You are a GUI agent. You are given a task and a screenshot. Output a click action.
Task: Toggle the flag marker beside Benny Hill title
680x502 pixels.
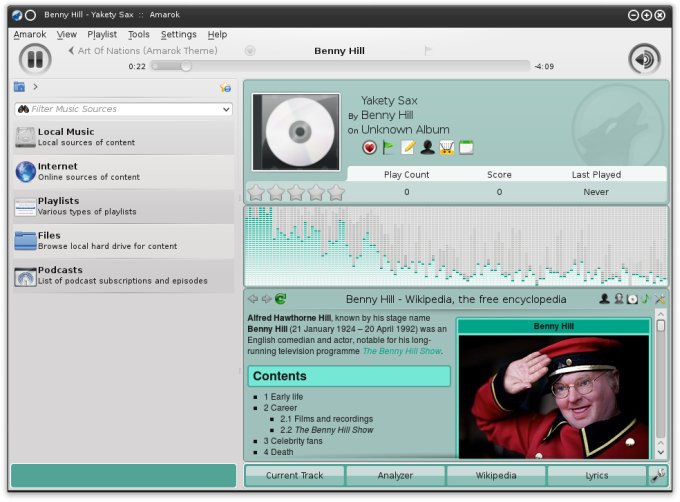(428, 51)
